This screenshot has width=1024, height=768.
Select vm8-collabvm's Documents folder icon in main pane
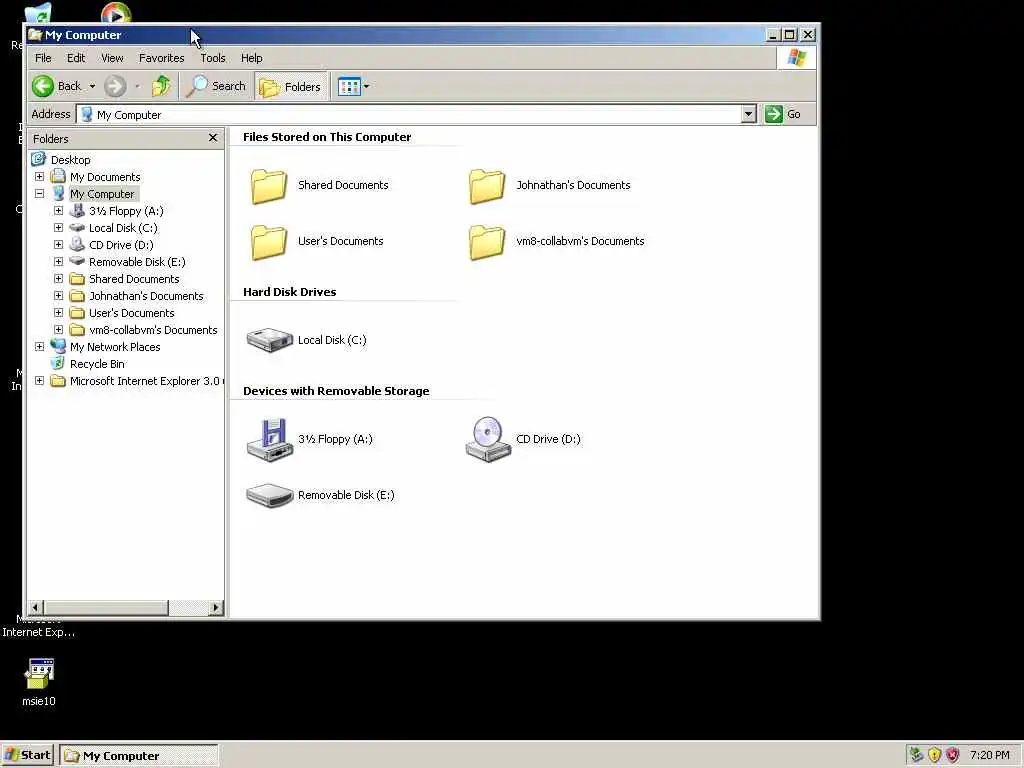[x=487, y=242]
